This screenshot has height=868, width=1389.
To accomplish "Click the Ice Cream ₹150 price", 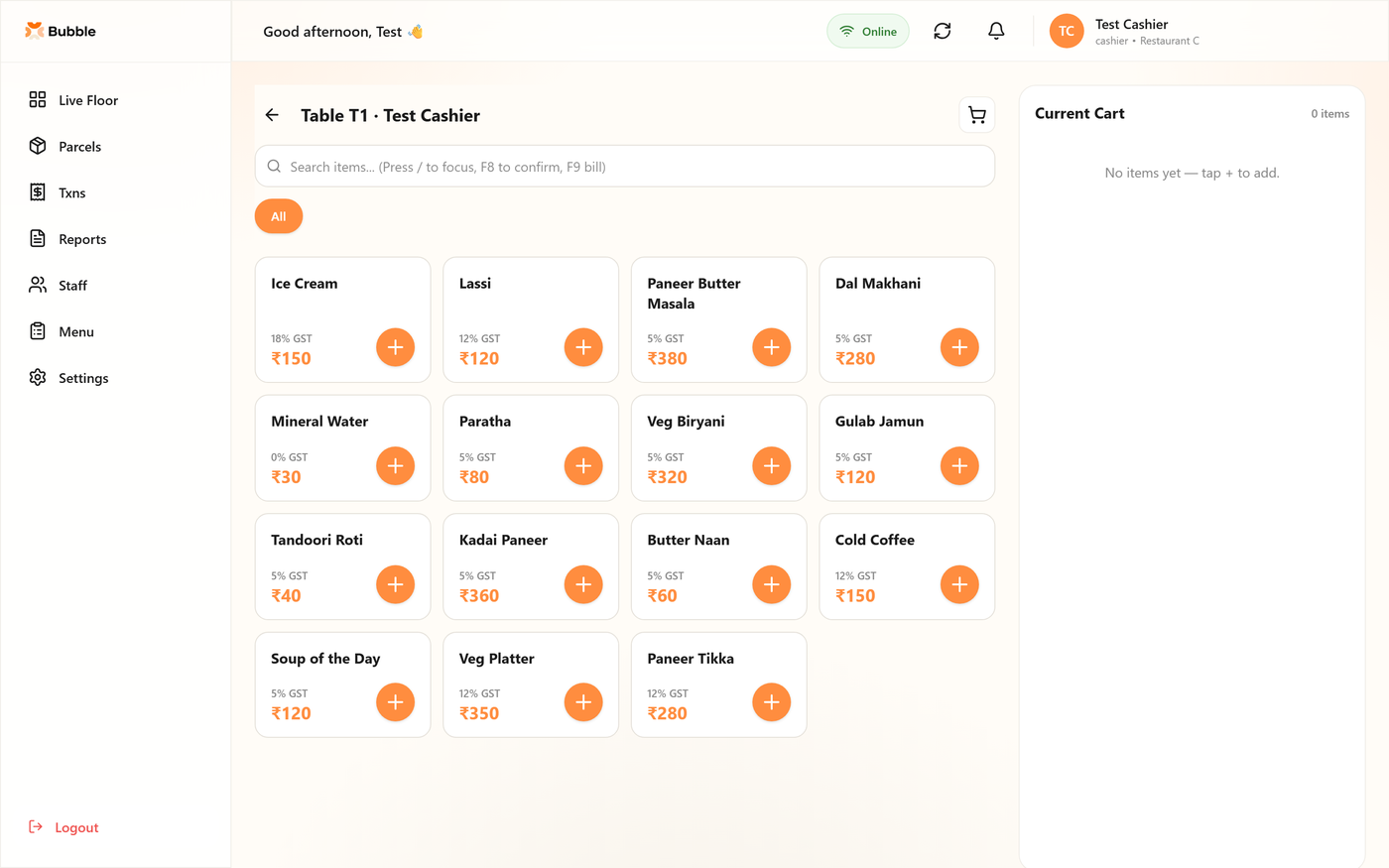I will pos(291,358).
